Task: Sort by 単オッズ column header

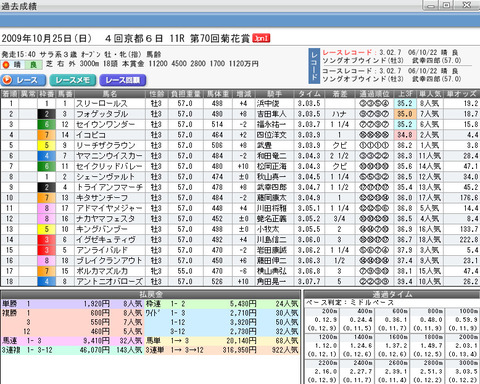Action: click(461, 94)
